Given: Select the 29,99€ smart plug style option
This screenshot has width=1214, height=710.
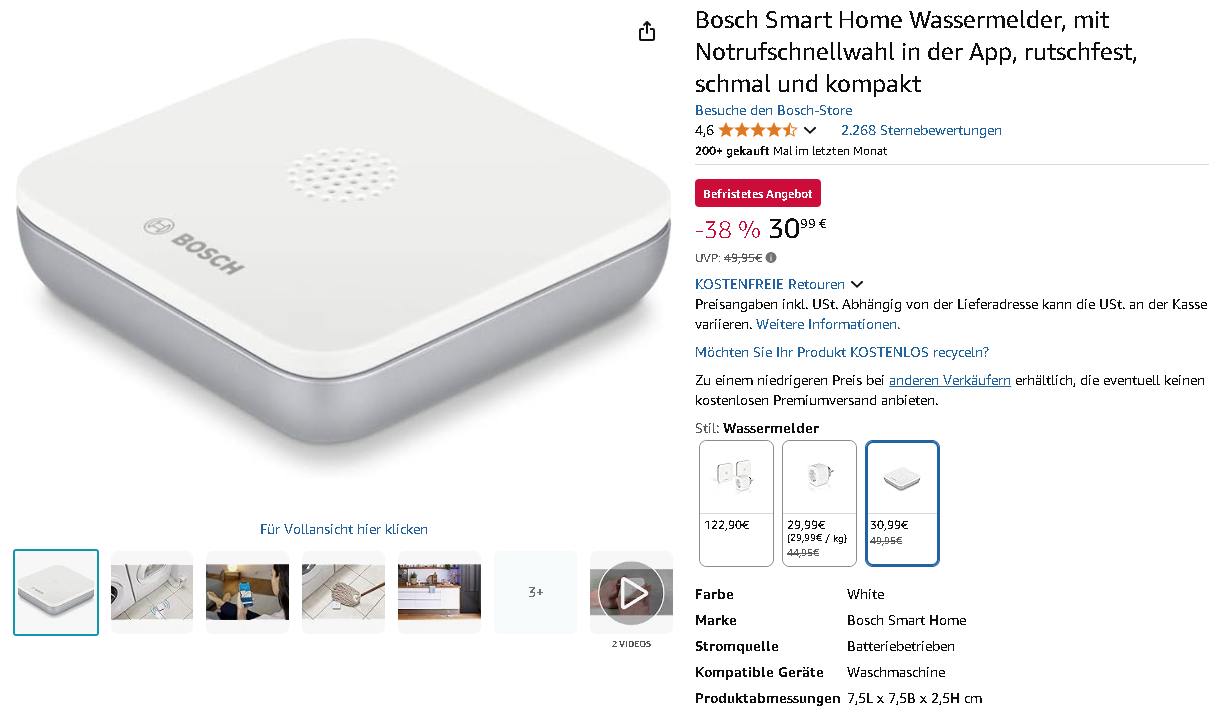Looking at the screenshot, I should click(819, 503).
